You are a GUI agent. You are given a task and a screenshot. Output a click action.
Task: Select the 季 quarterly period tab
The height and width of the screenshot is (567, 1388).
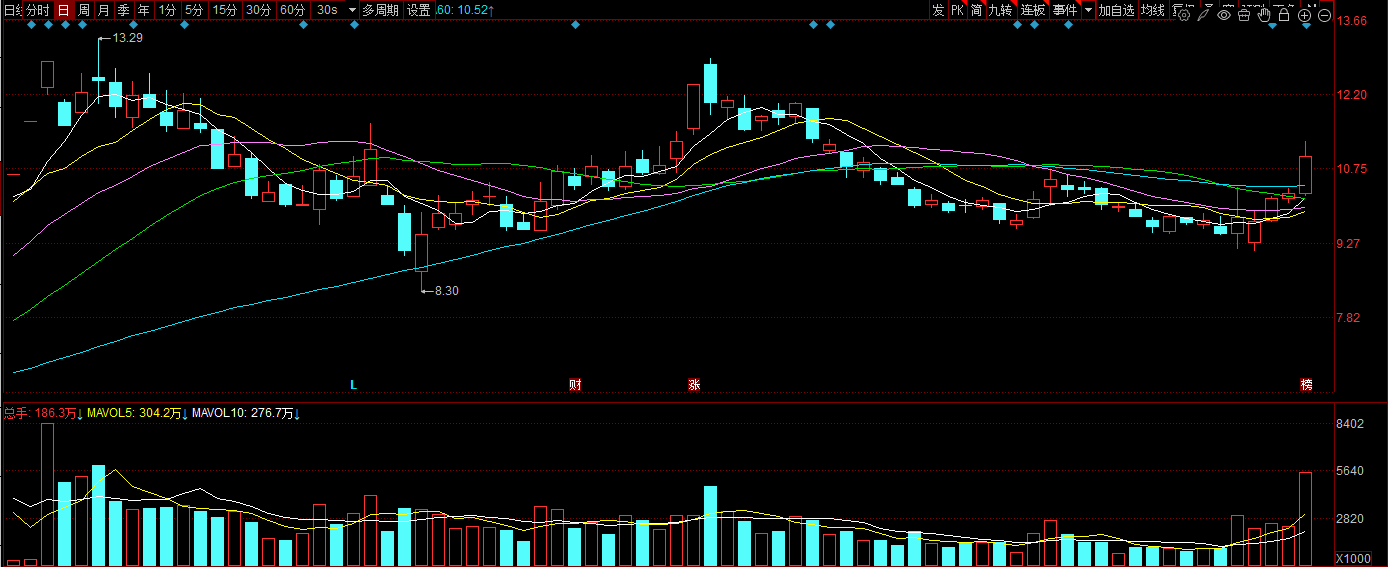tap(123, 10)
